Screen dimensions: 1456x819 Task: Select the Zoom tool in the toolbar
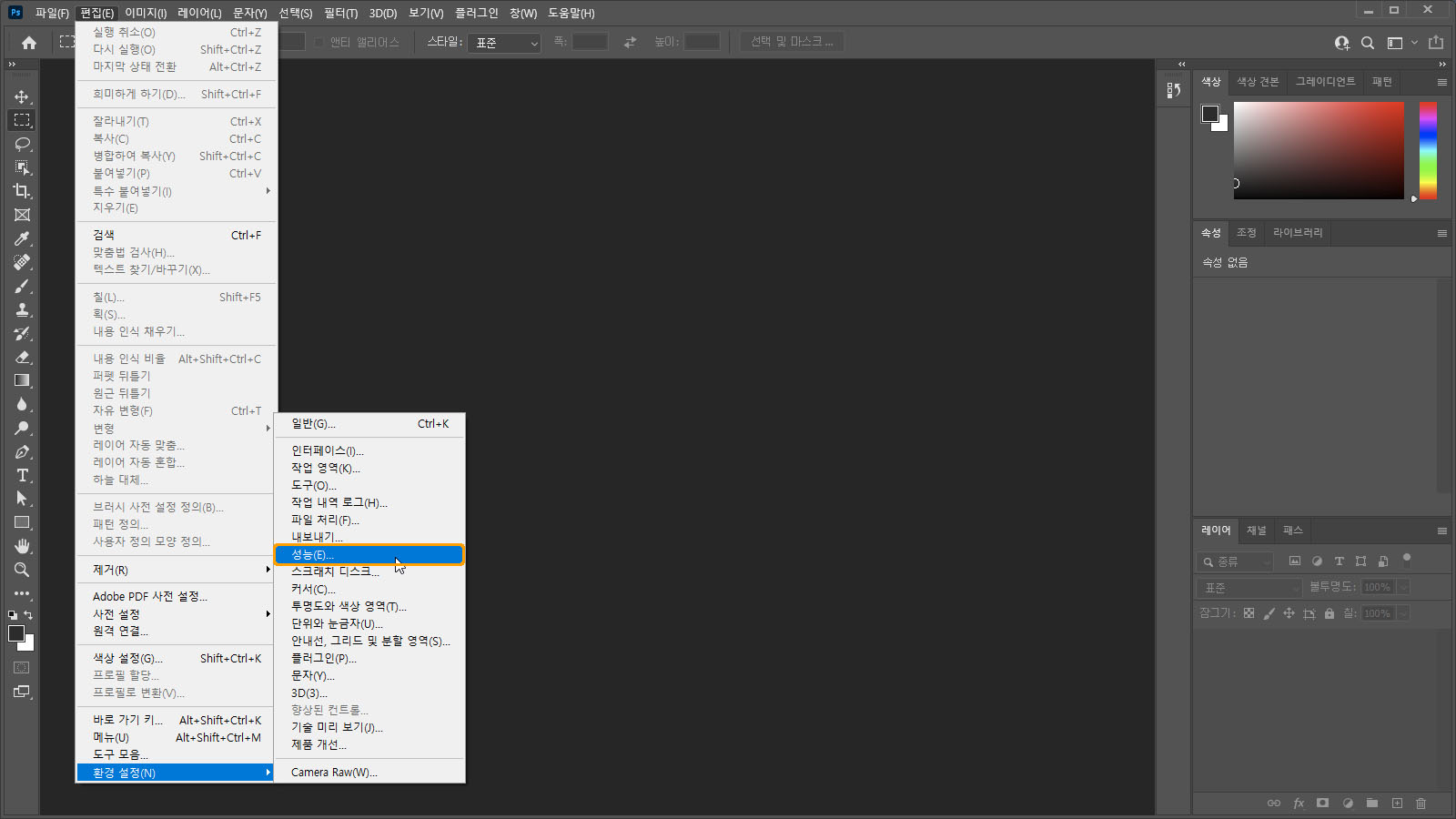click(x=22, y=570)
